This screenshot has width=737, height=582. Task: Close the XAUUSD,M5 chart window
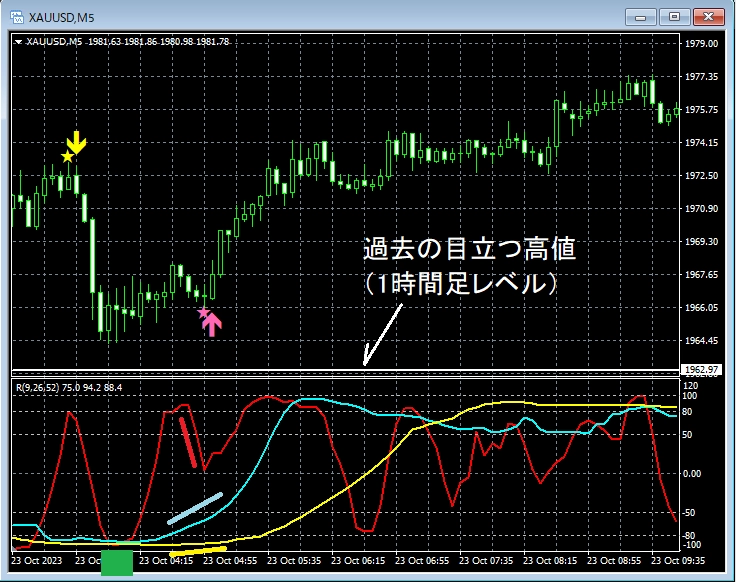click(x=708, y=17)
